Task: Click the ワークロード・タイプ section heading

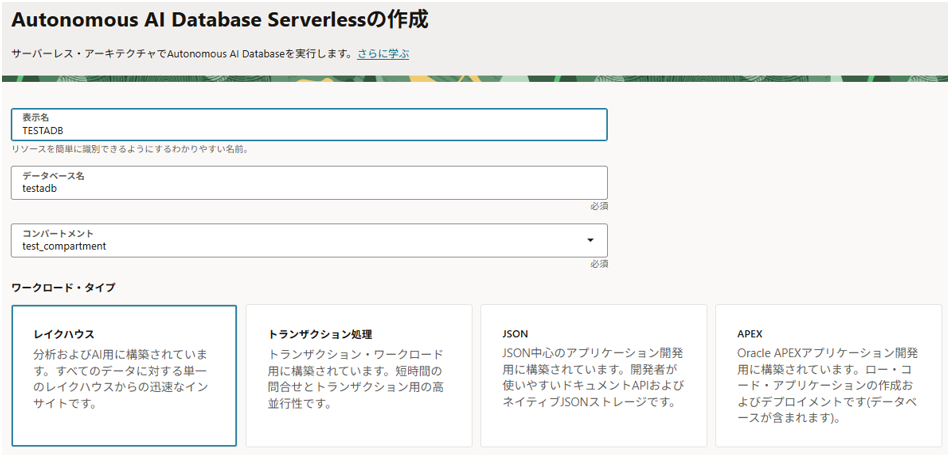Action: tap(63, 288)
